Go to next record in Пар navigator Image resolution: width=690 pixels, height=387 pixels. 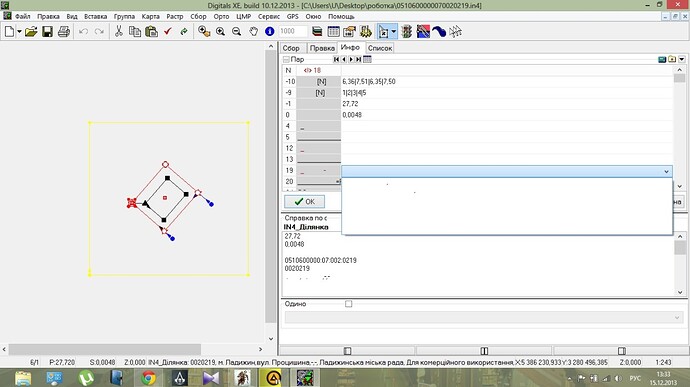(351, 59)
